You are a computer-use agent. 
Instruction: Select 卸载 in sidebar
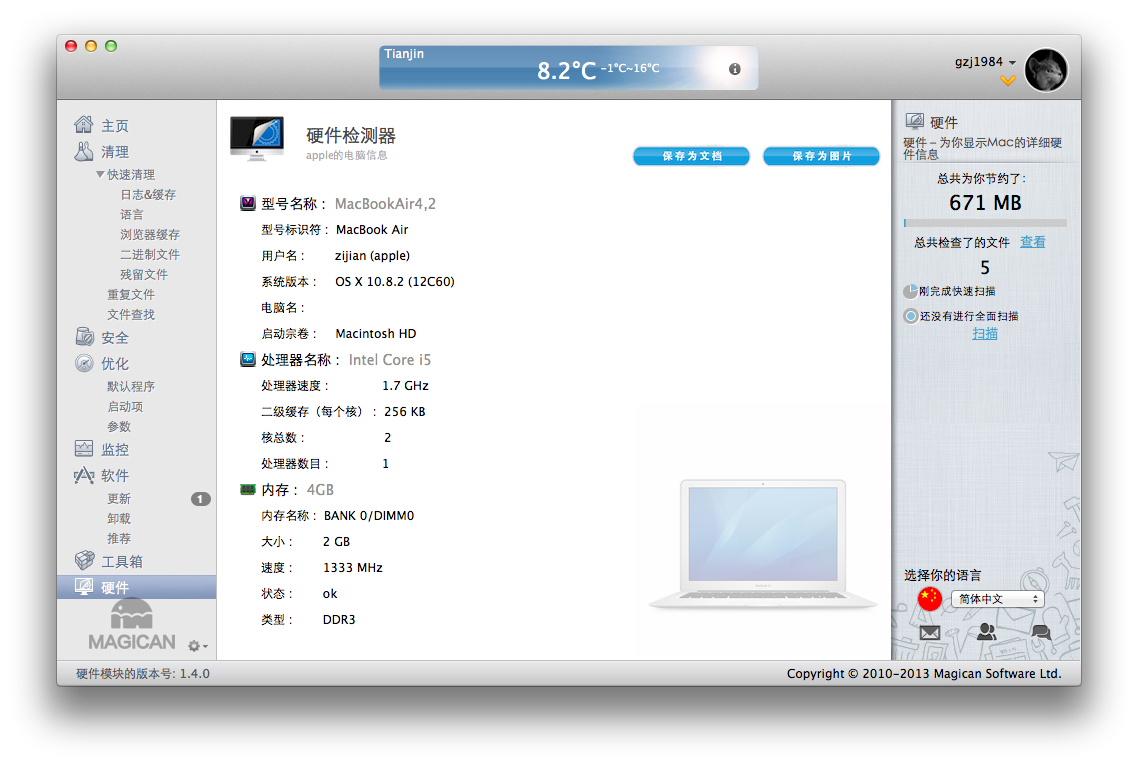coord(119,518)
